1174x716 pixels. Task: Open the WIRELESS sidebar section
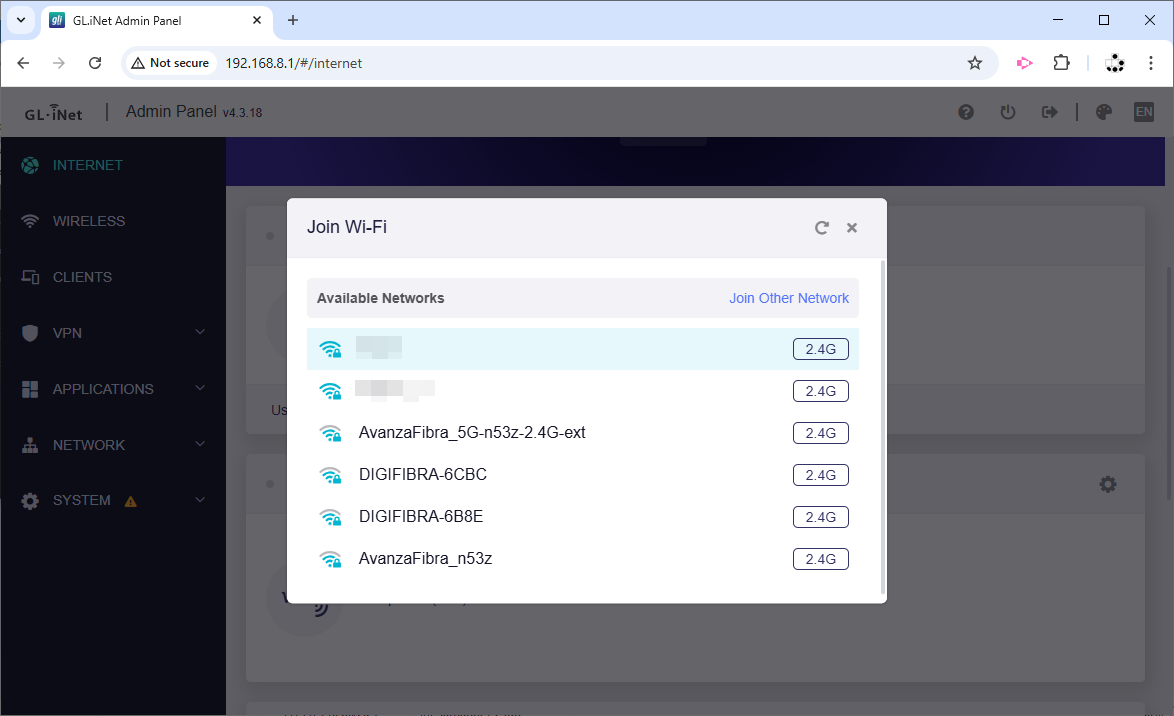tap(89, 221)
